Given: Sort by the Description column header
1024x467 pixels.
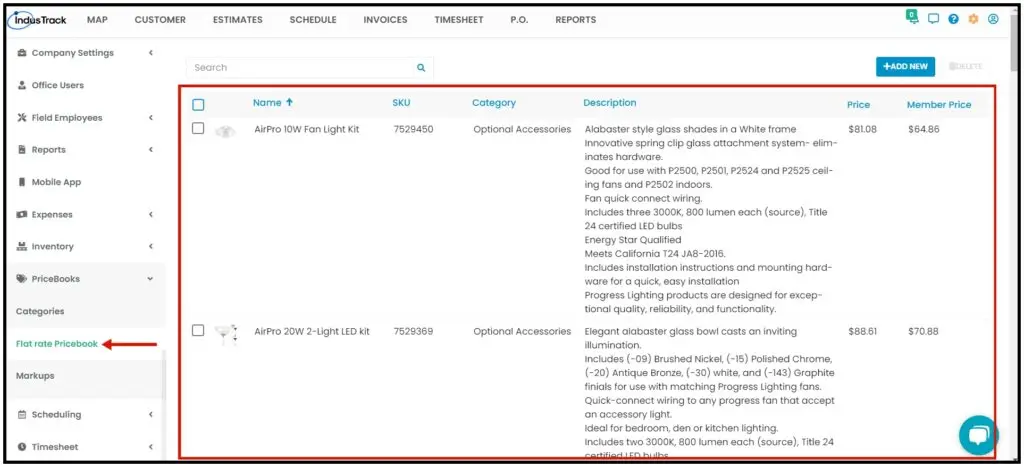Looking at the screenshot, I should pos(609,103).
